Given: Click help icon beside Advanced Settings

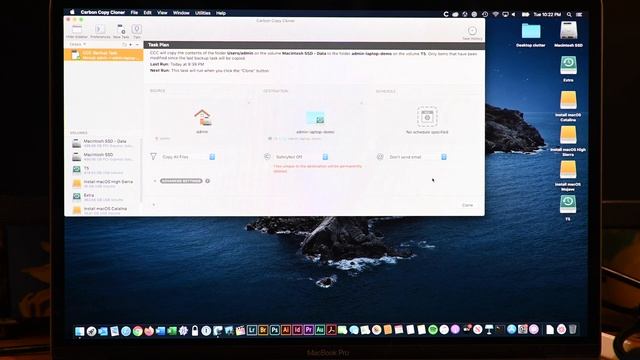Looking at the screenshot, I should point(208,181).
